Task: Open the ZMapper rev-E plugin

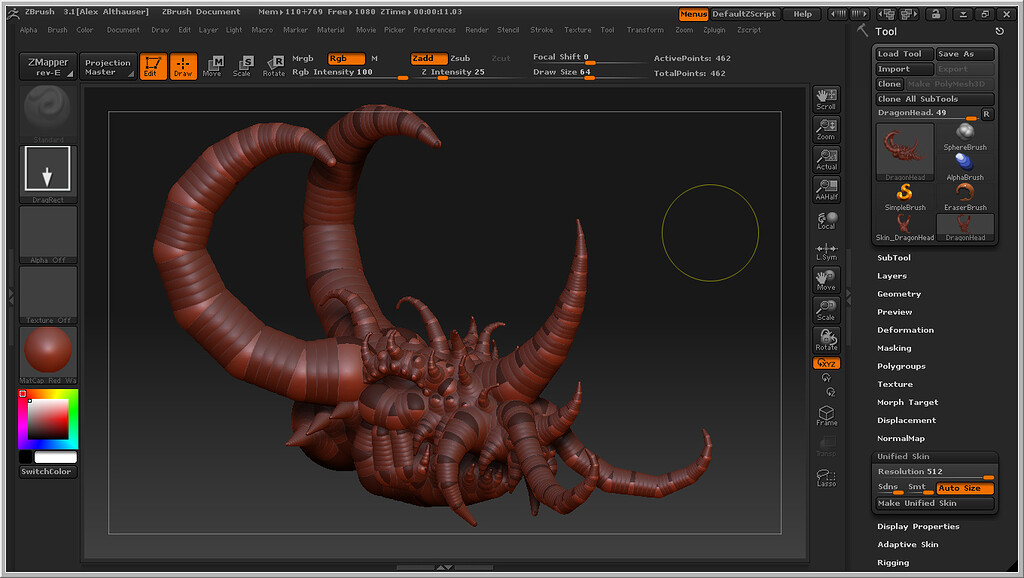Action: (47, 65)
